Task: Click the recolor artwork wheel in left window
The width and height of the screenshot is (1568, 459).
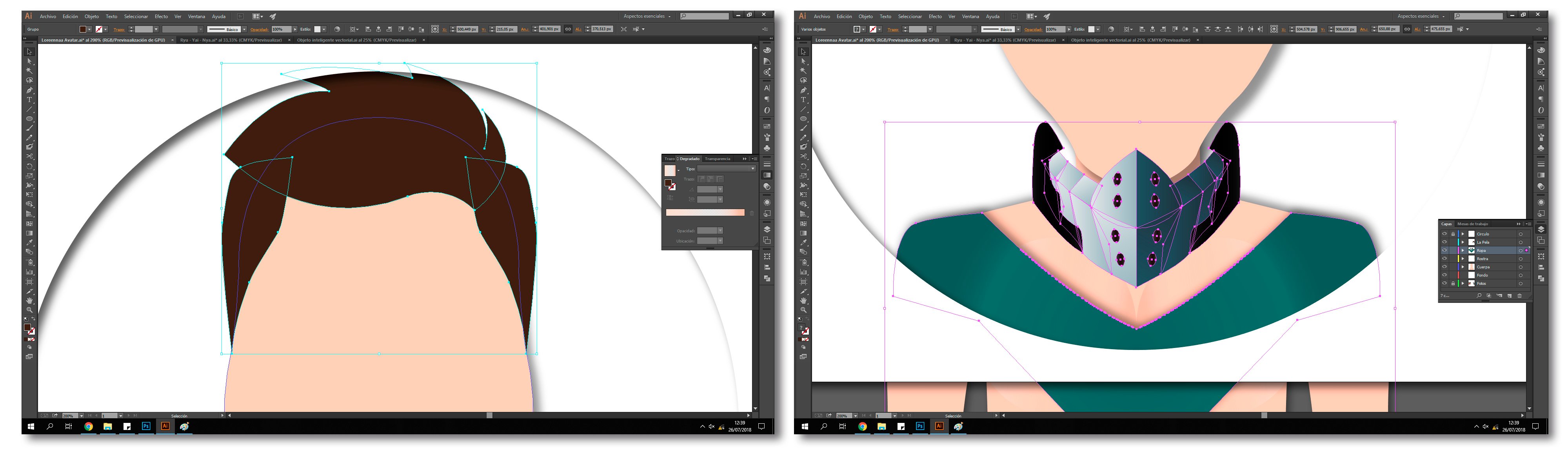Action: click(x=337, y=29)
